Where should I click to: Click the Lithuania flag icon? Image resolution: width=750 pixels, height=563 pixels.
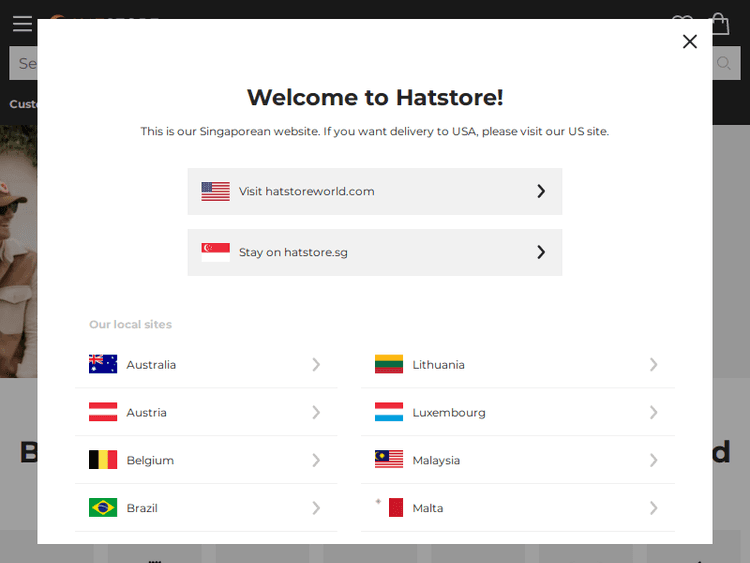(389, 364)
